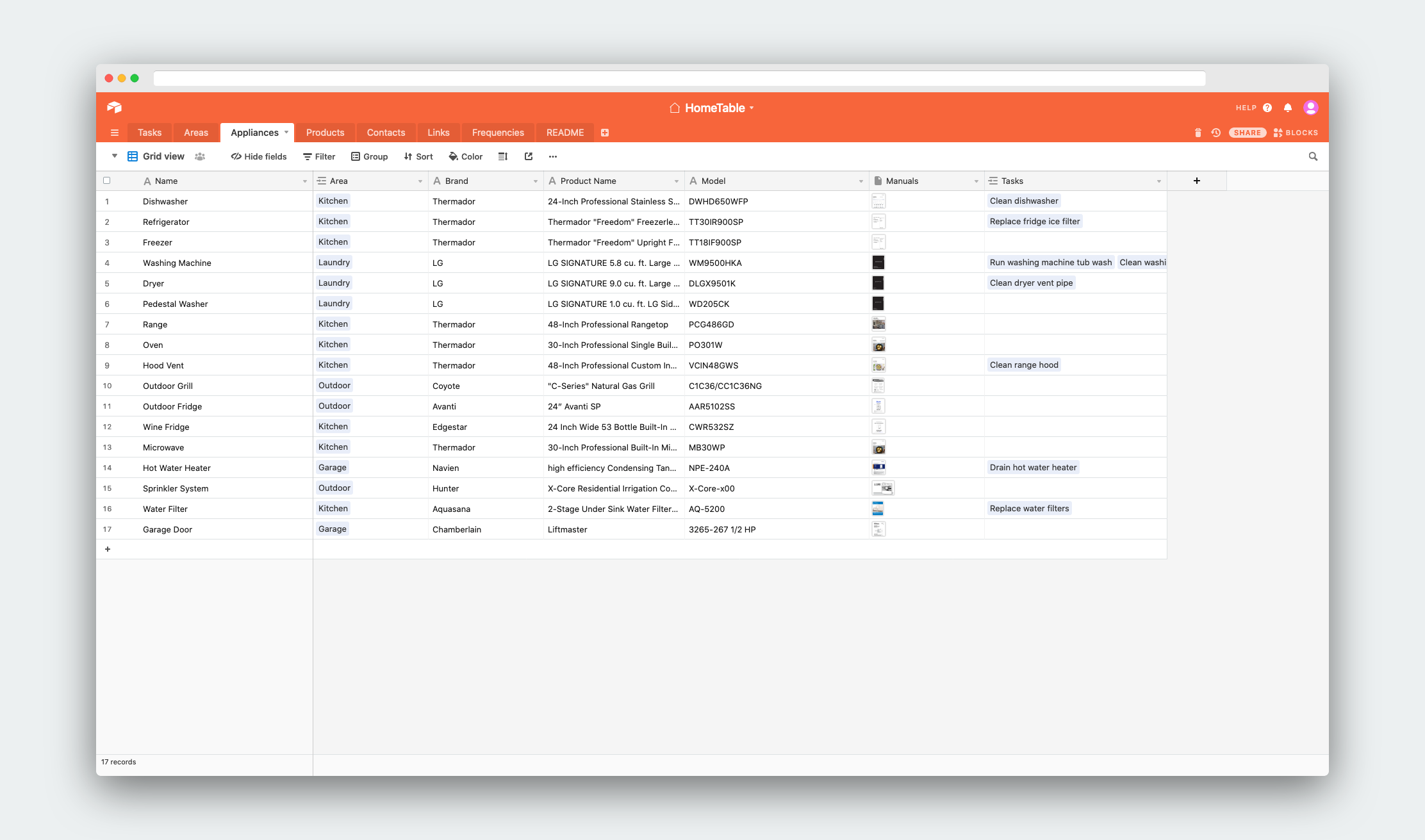This screenshot has width=1425, height=840.
Task: Click the view collaborators people icon
Action: [200, 156]
